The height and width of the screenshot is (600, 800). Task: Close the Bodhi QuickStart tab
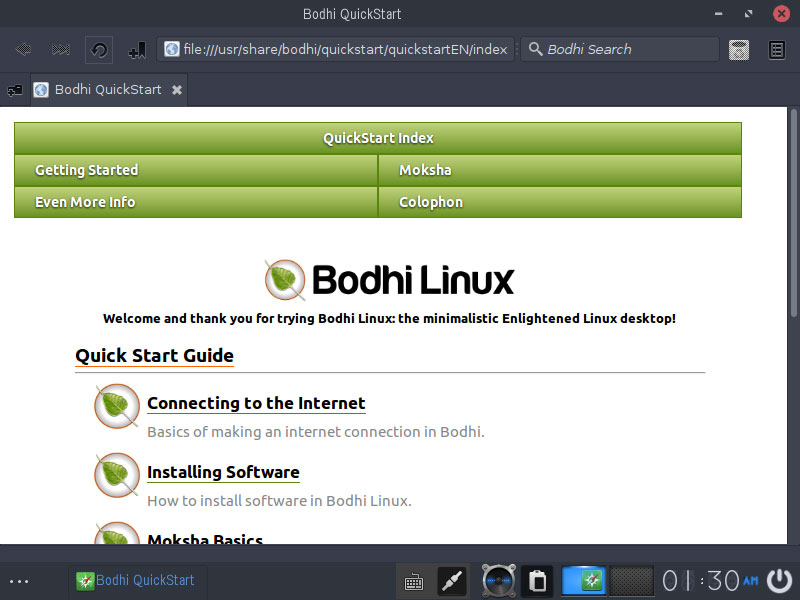(x=177, y=90)
